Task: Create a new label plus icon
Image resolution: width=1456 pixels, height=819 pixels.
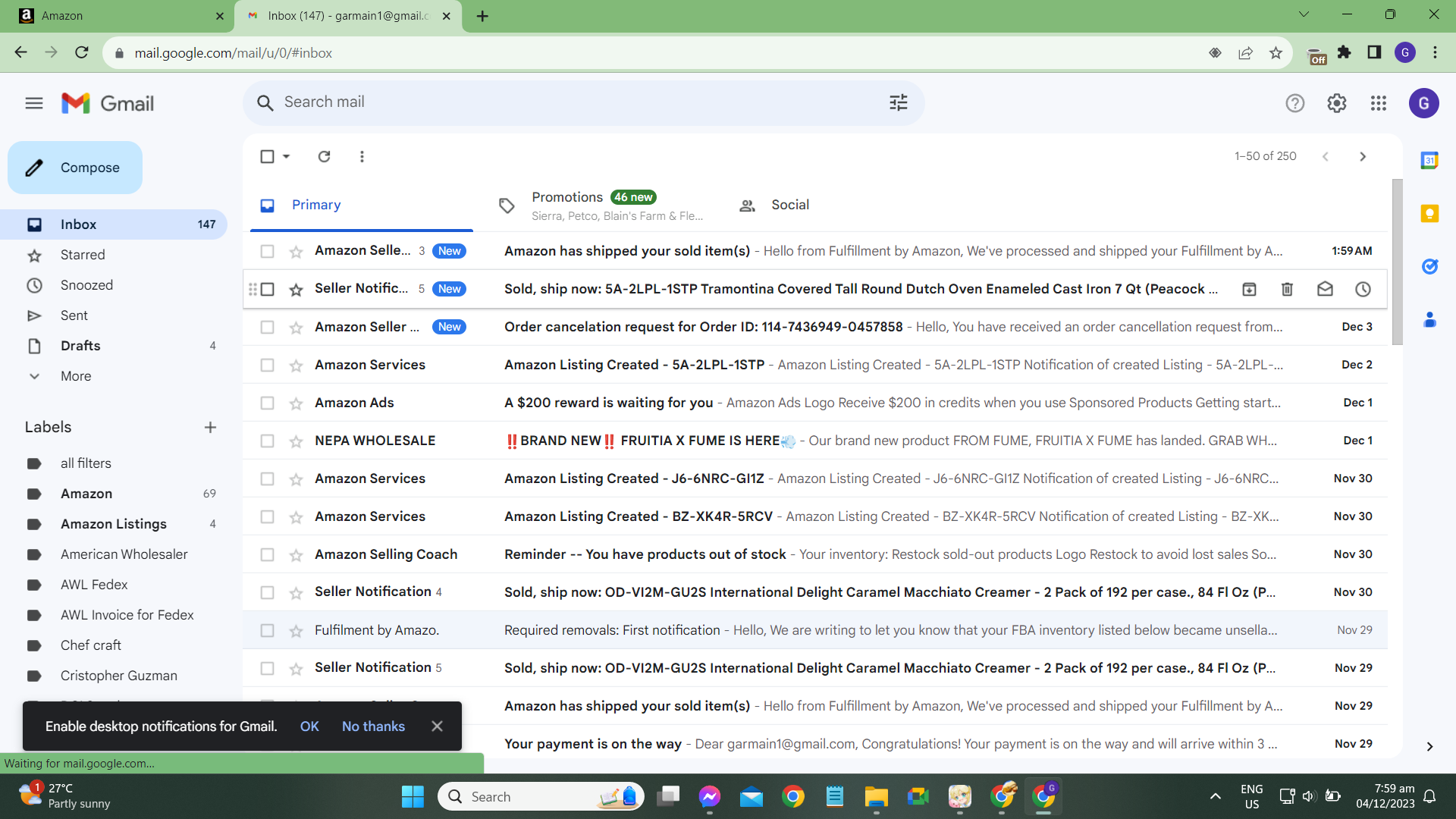Action: (210, 428)
